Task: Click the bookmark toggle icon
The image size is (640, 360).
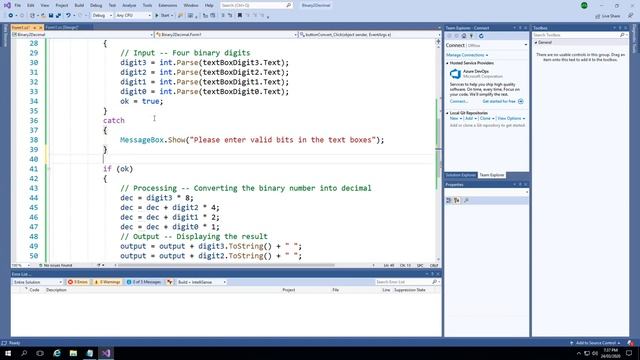Action: pos(240,16)
